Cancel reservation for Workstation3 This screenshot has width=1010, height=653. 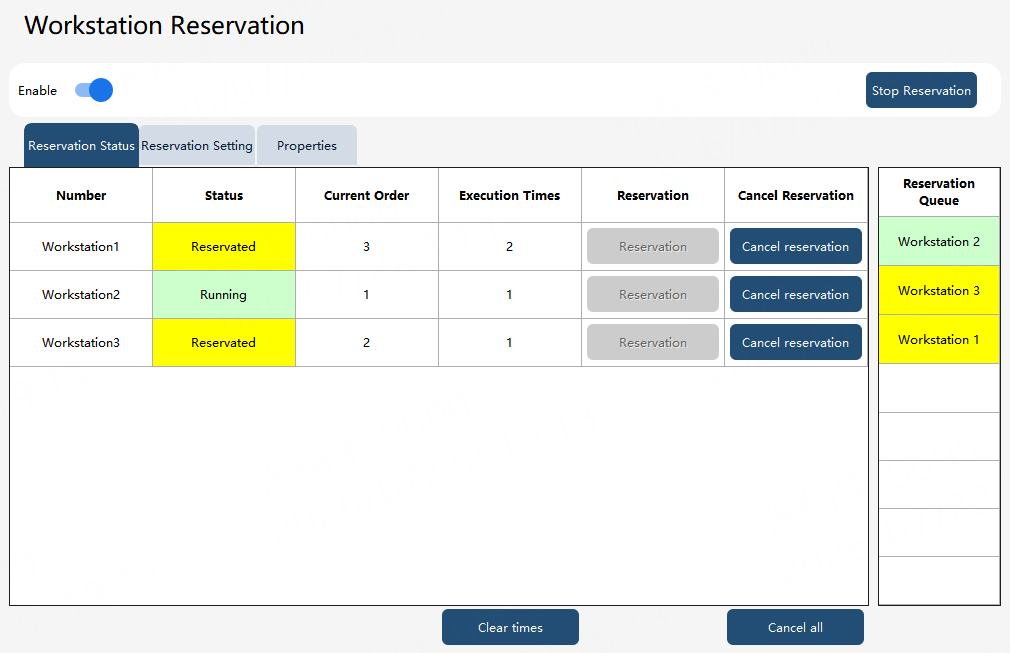796,342
